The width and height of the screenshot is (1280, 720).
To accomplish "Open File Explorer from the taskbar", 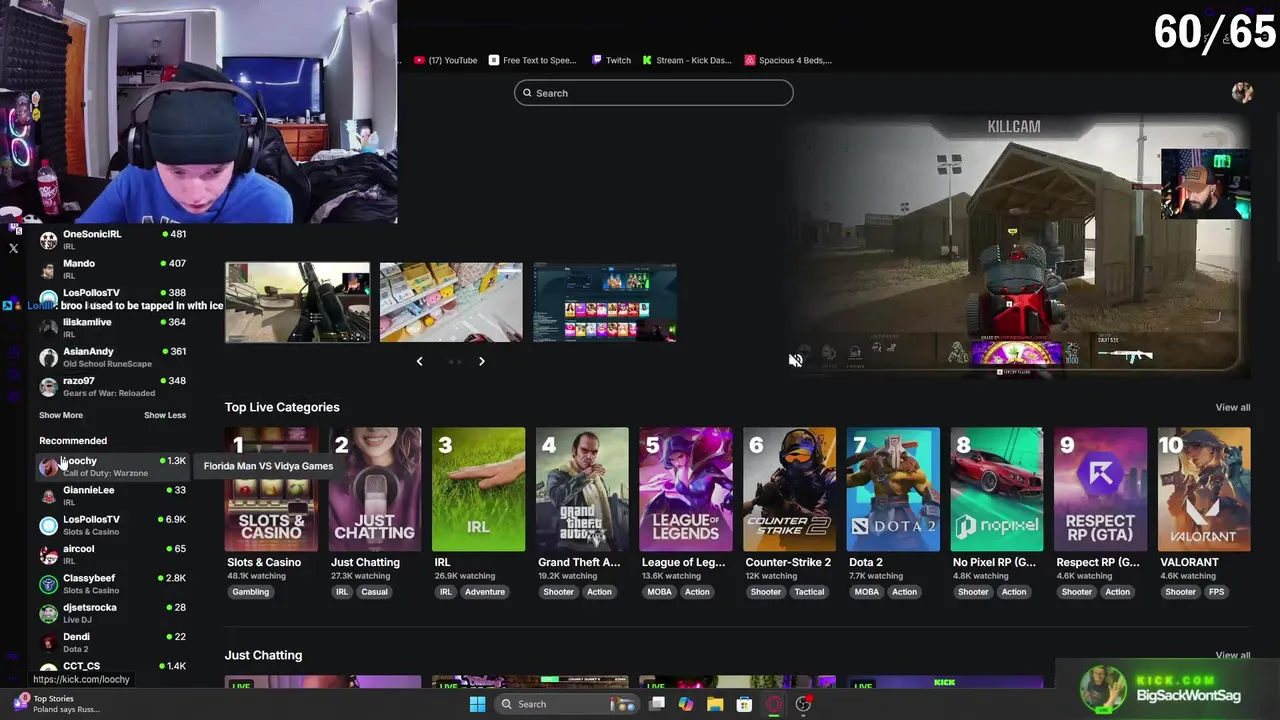I will pyautogui.click(x=715, y=704).
